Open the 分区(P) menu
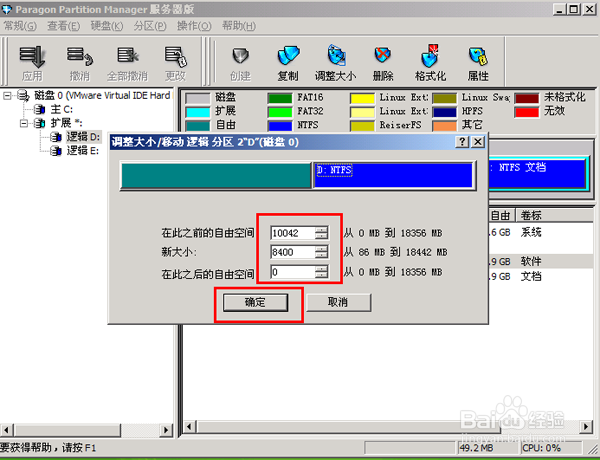 click(x=150, y=26)
